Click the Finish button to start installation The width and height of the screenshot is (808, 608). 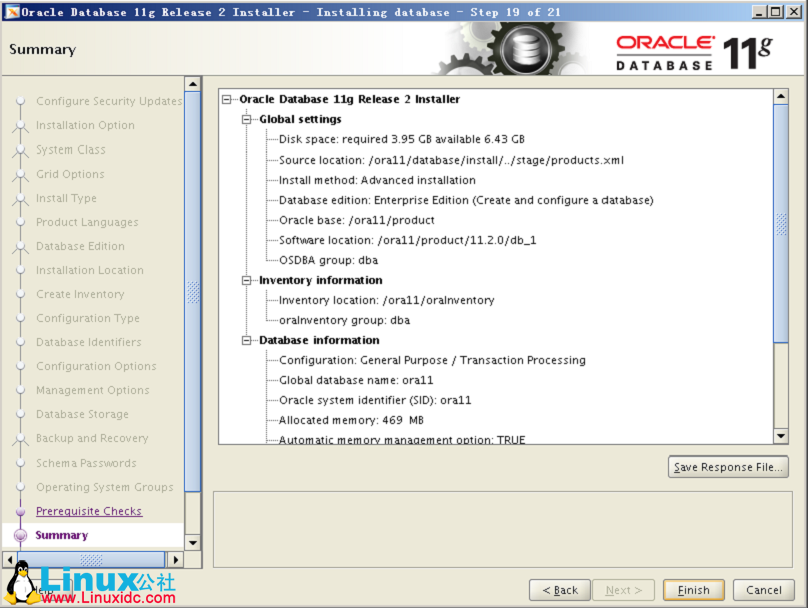(x=693, y=589)
